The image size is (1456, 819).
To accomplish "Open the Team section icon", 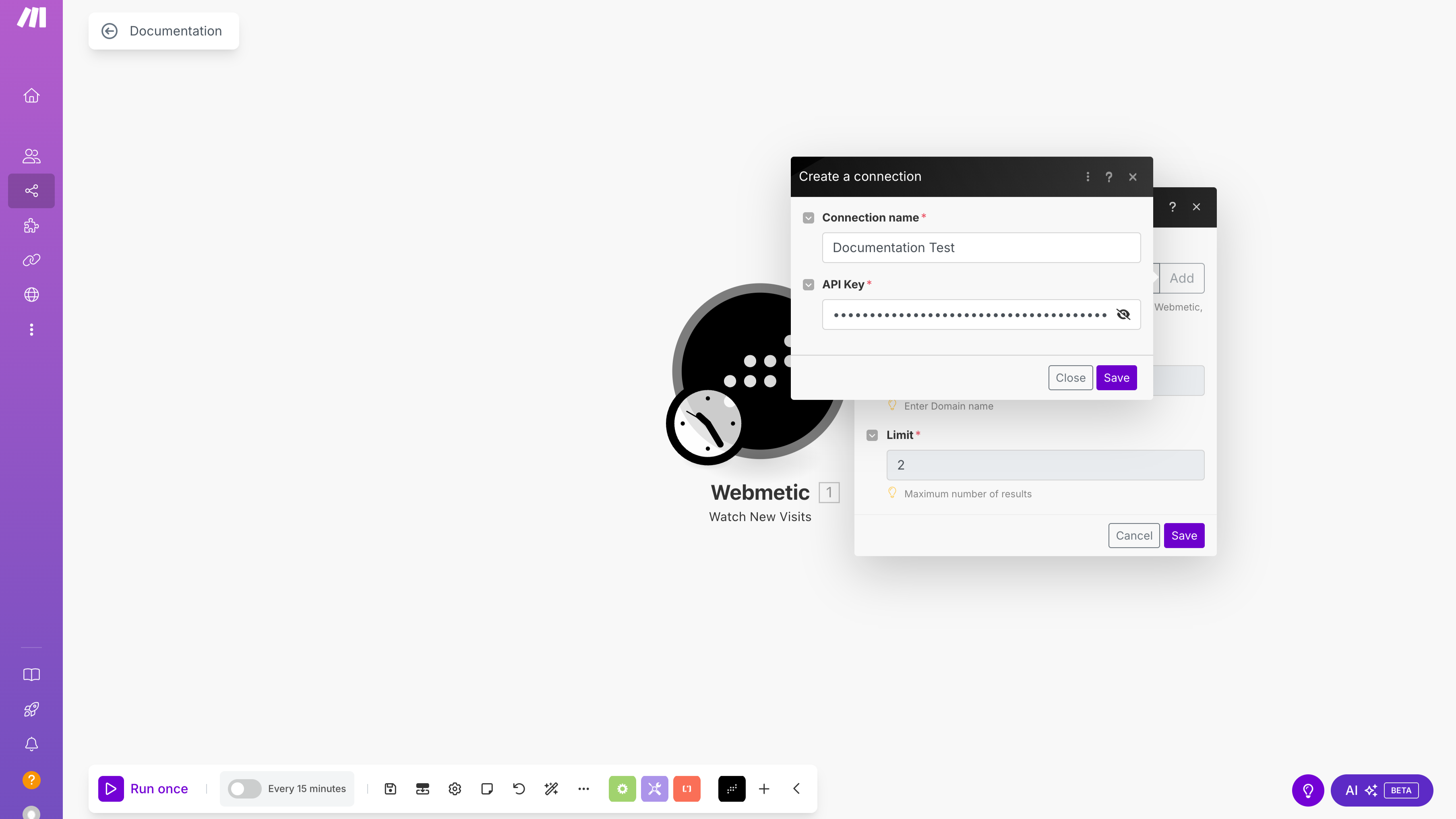I will coord(32,156).
